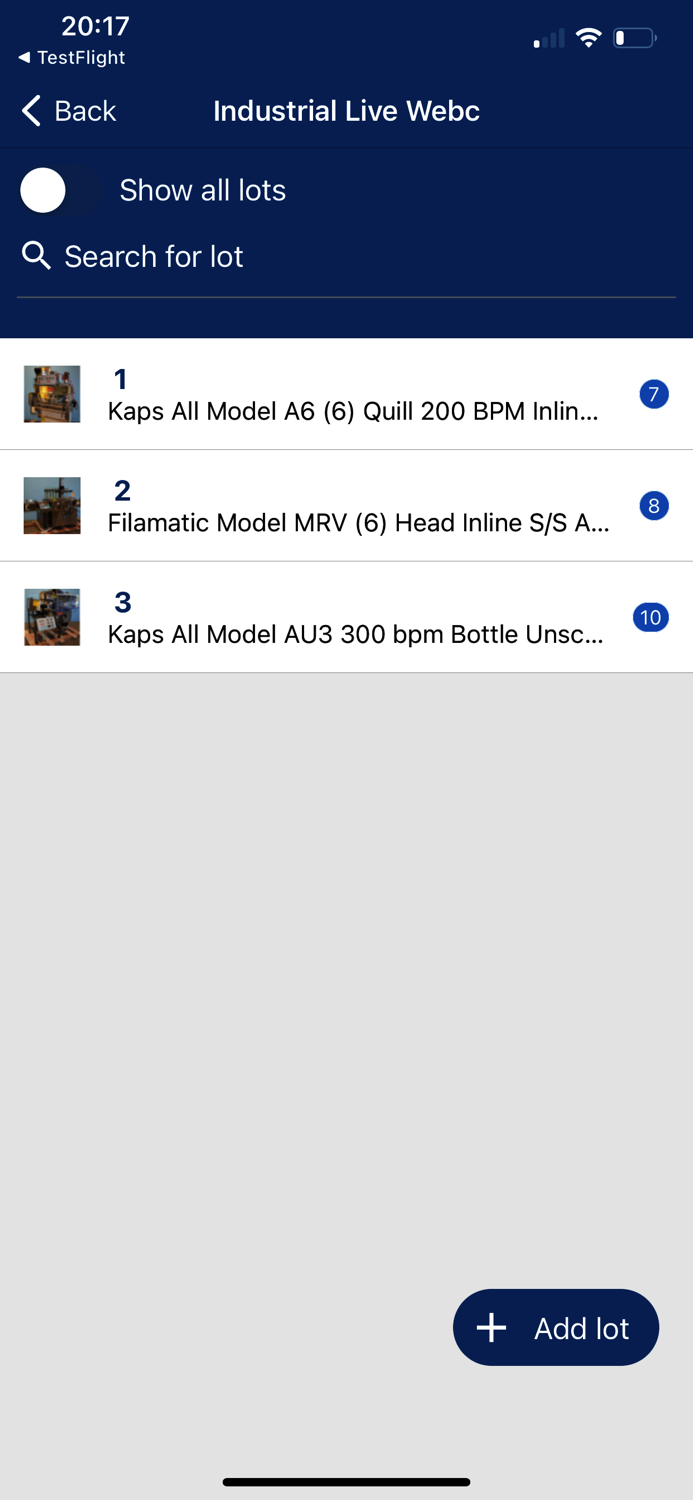
Task: Tap the Industrial Live Webc title
Action: coord(346,111)
